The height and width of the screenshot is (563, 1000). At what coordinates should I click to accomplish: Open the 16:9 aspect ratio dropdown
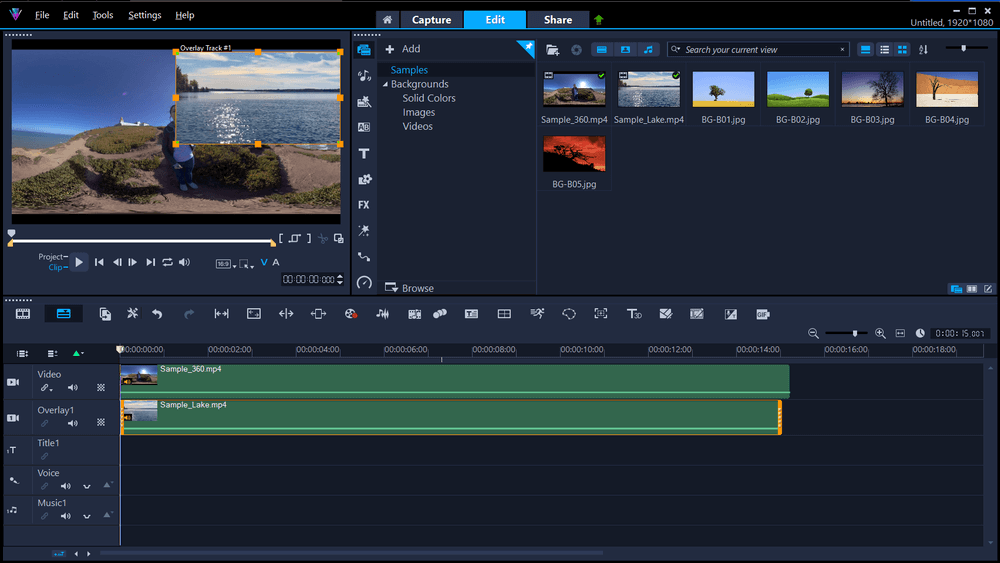tap(225, 264)
